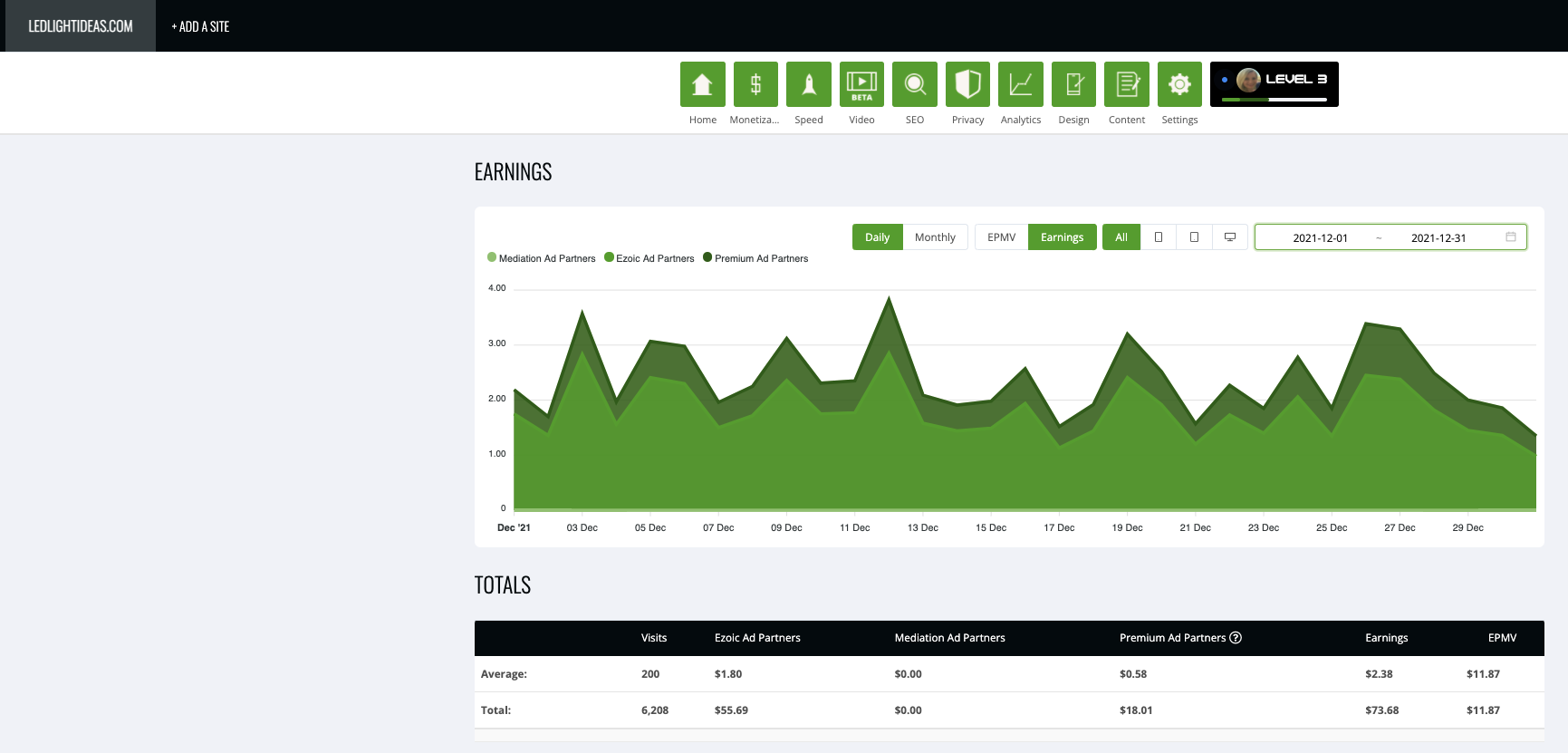The width and height of the screenshot is (1568, 753).
Task: Filter earnings by tablet icon
Action: coord(1194,237)
